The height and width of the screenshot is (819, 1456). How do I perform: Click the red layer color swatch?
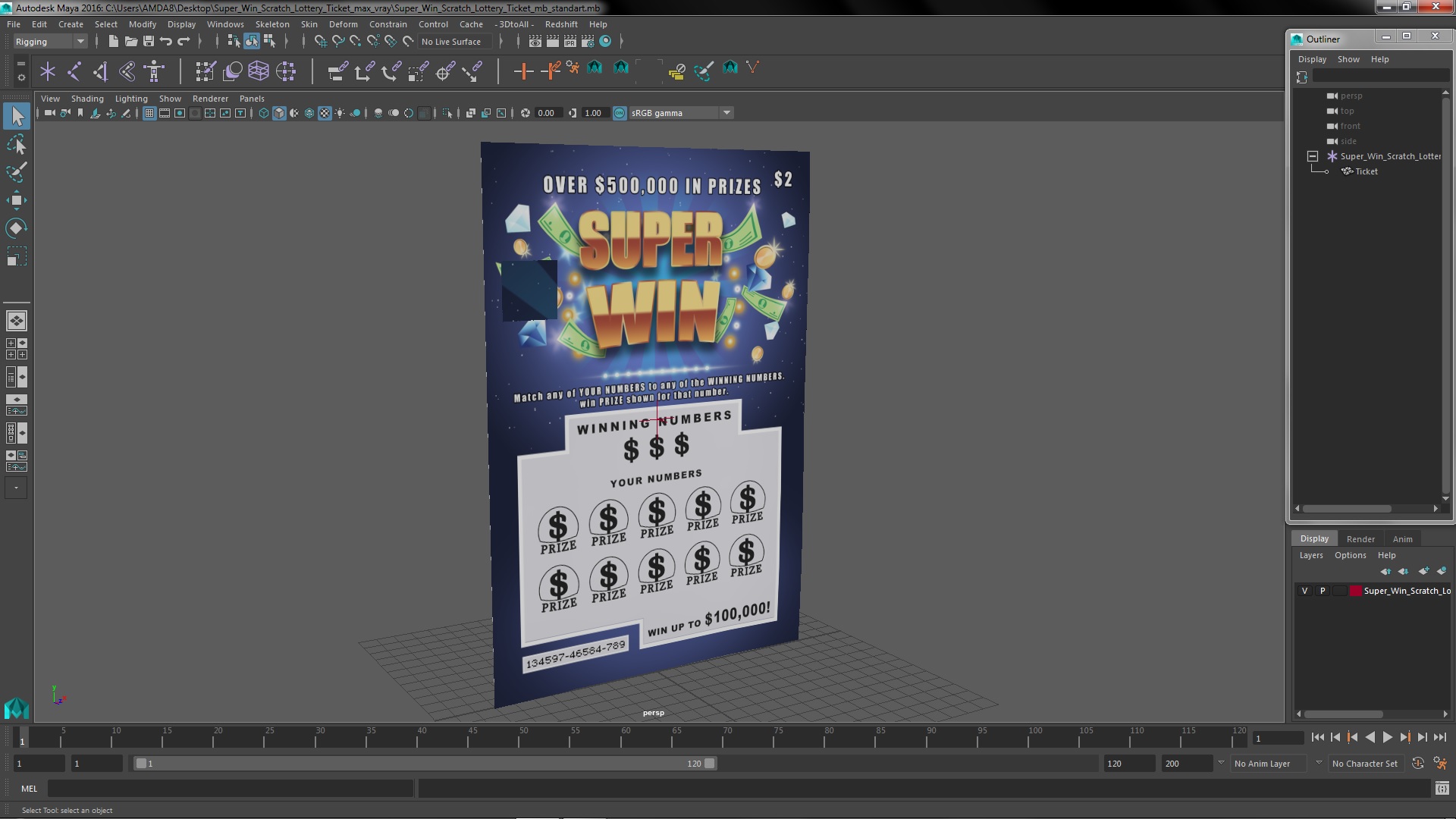(x=1355, y=591)
